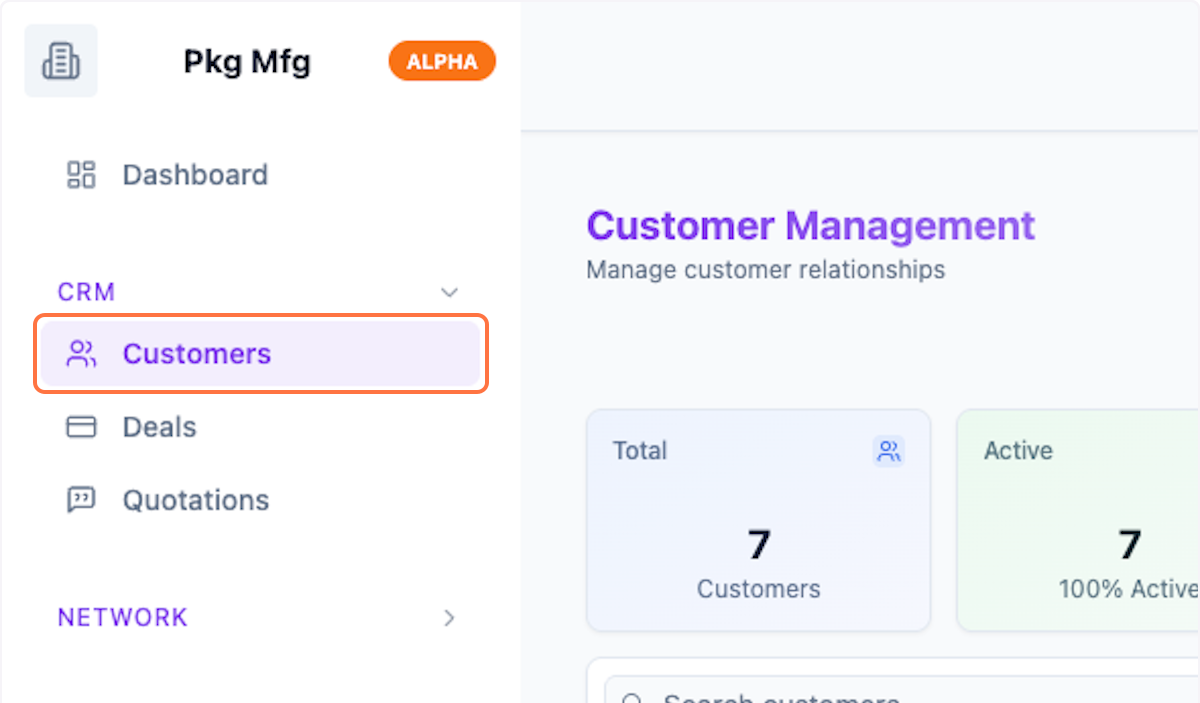
Task: Click the number 7 in Total card
Action: pos(759,546)
